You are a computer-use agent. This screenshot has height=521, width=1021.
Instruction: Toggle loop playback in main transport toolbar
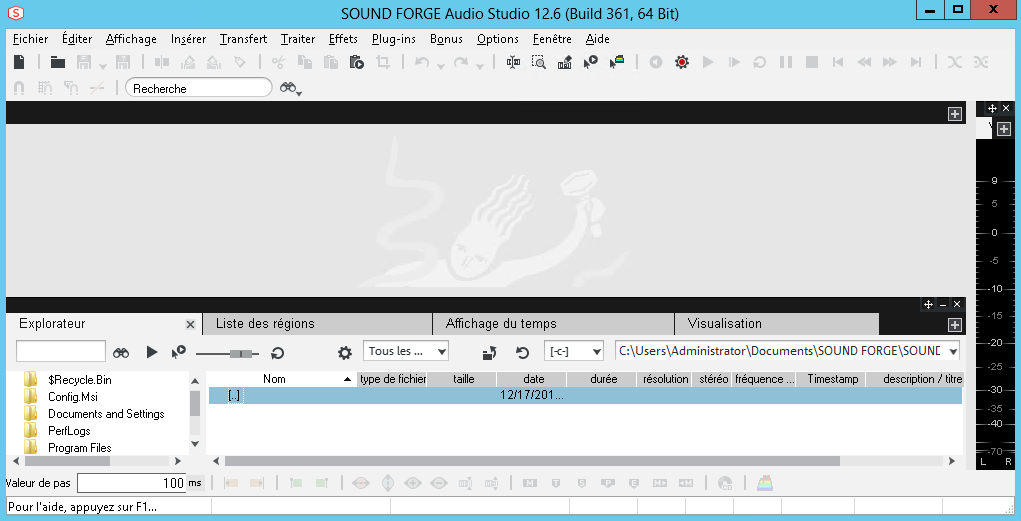760,62
